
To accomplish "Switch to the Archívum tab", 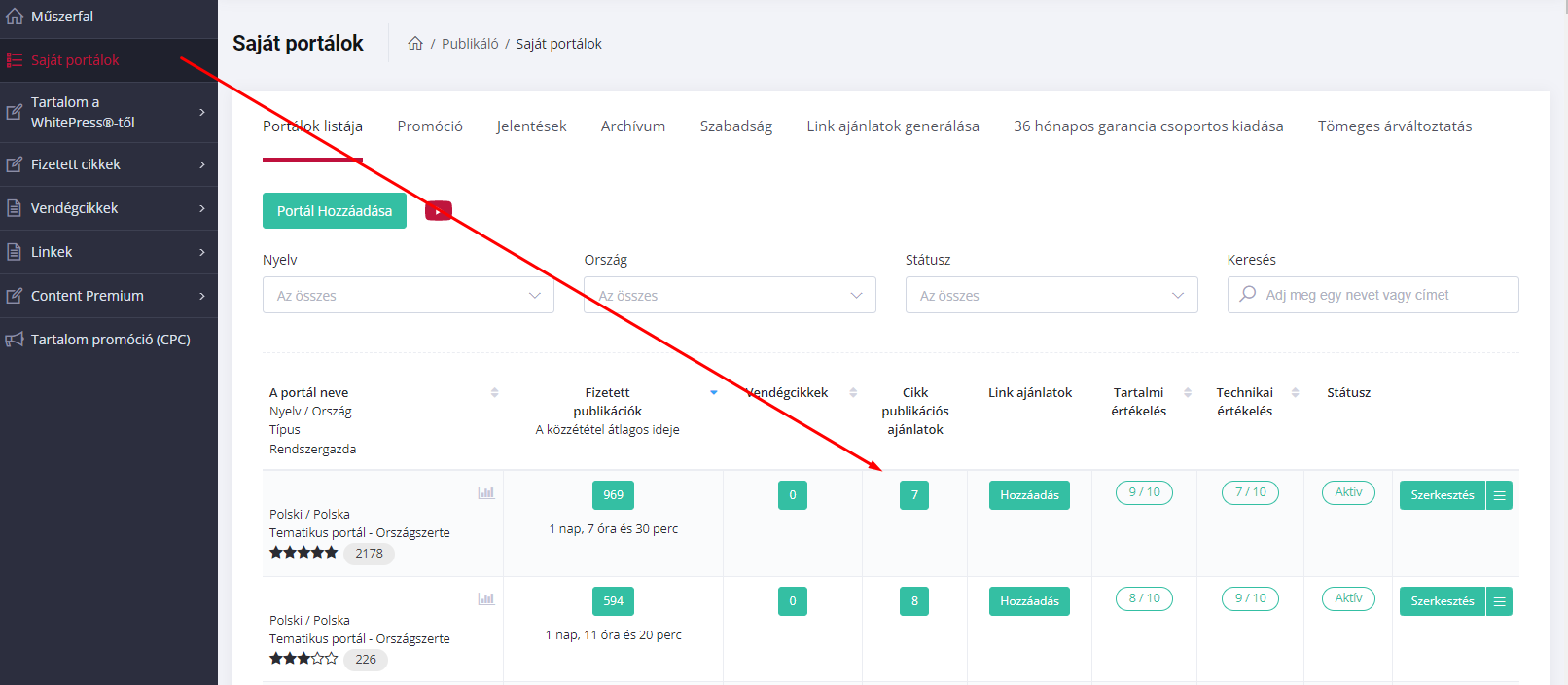I will pyautogui.click(x=633, y=126).
